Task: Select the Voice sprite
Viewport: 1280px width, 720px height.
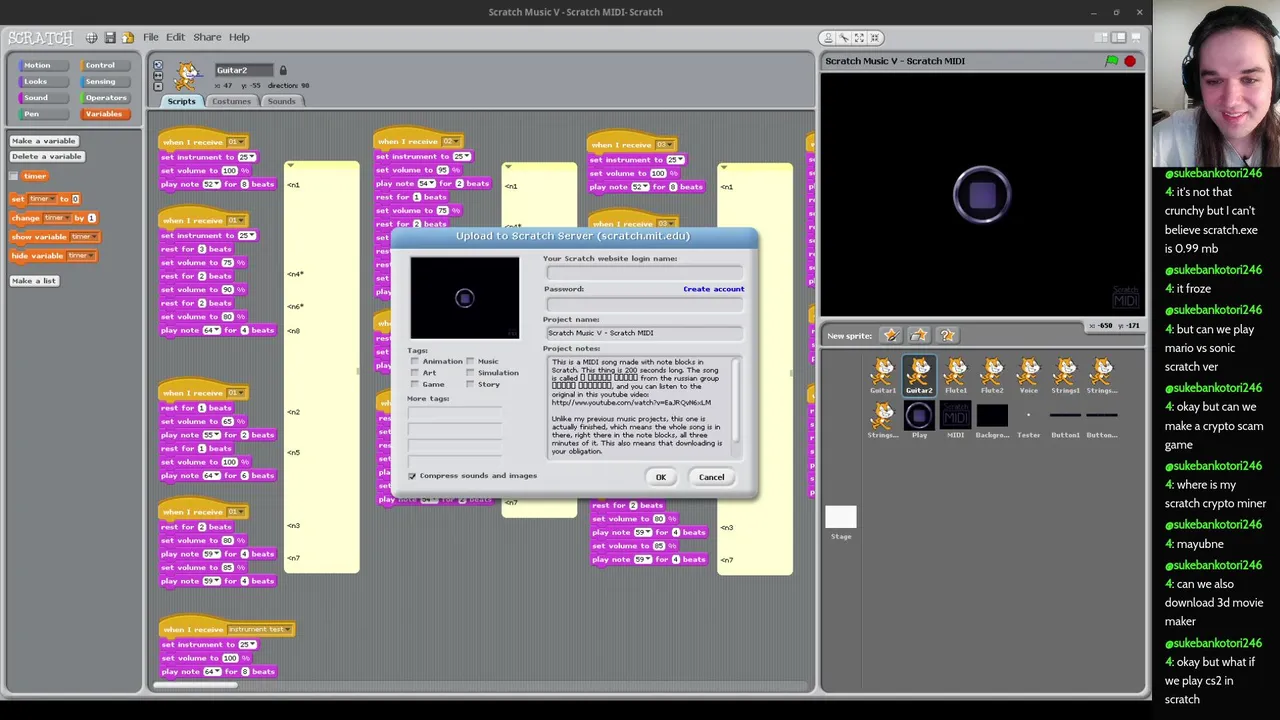Action: point(1029,376)
